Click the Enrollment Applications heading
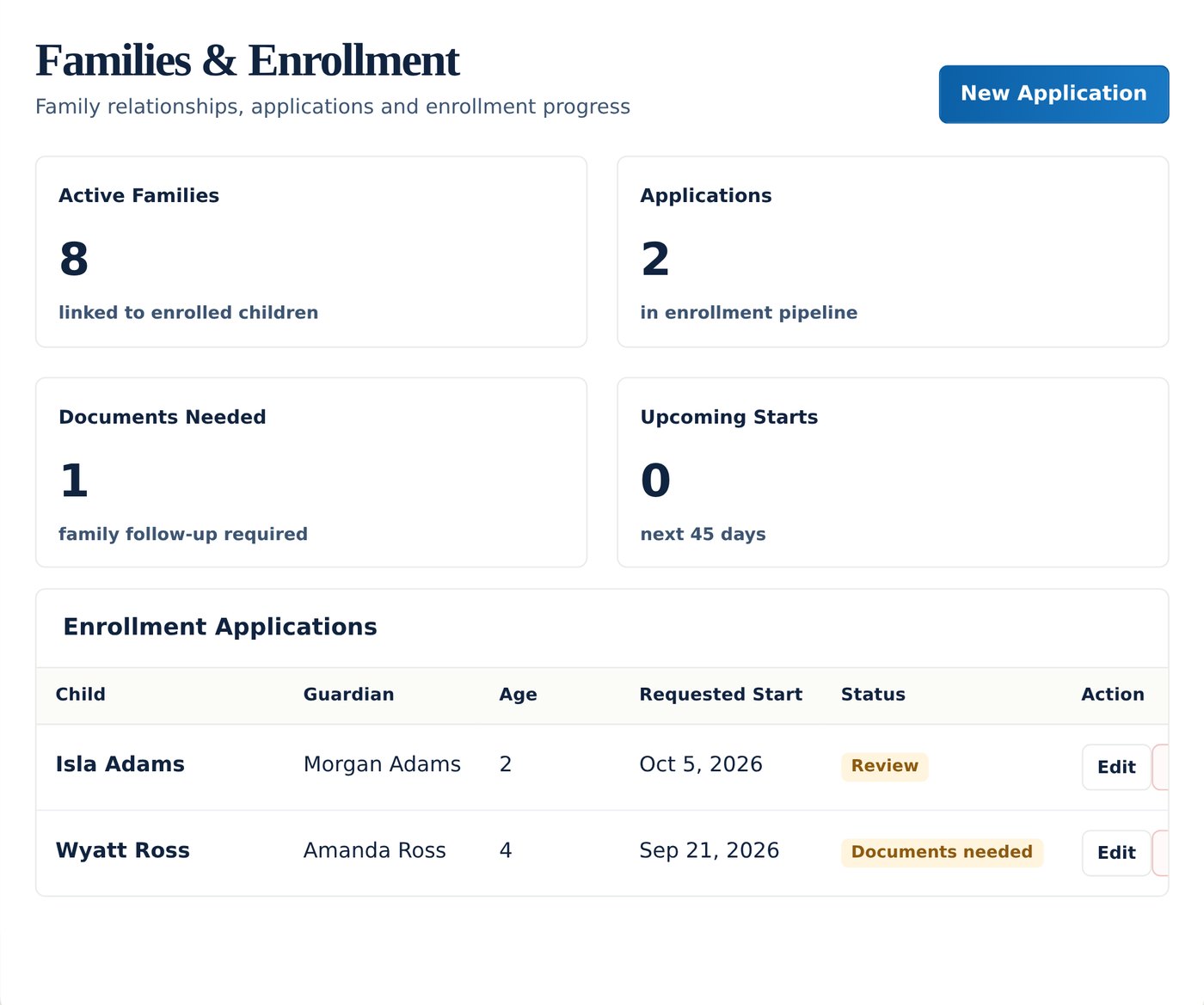Screen dimensions: 1204x1005 point(220,627)
